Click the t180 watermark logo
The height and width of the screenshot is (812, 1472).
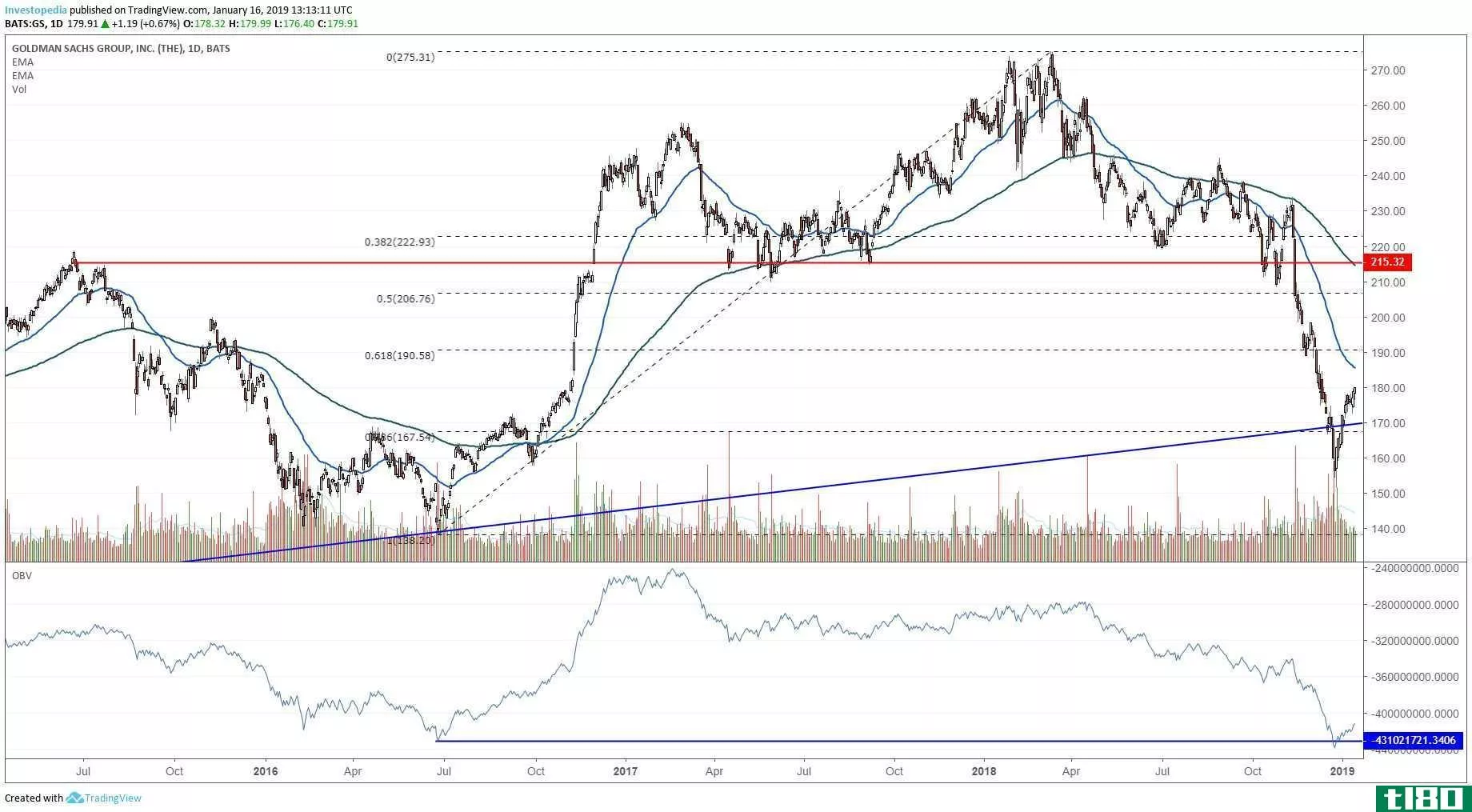pyautogui.click(x=1423, y=798)
